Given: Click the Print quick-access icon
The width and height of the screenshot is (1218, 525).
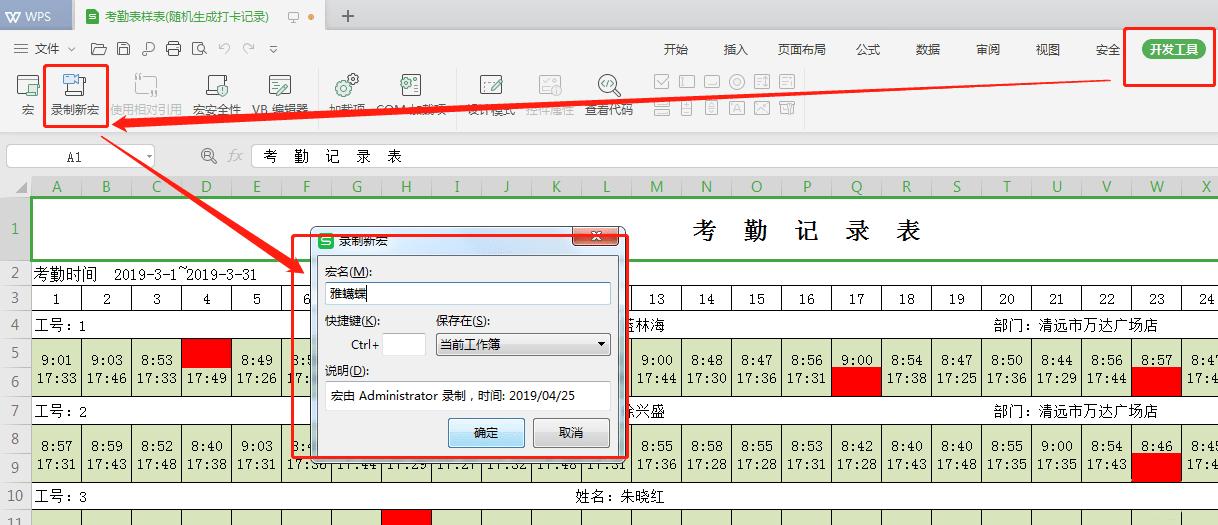Looking at the screenshot, I should (x=173, y=48).
